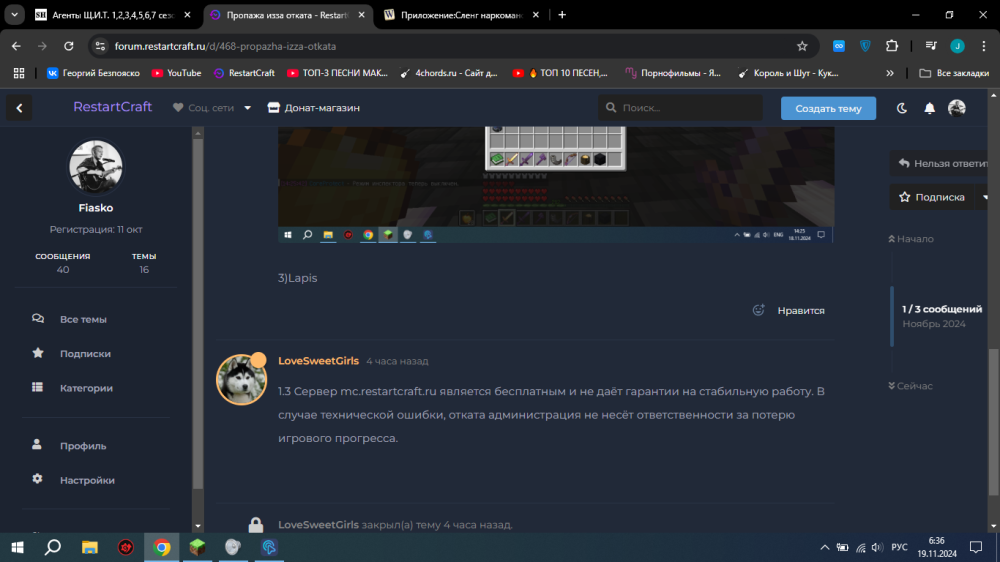1000x562 pixels.
Task: Open a new browser tab
Action: click(562, 15)
